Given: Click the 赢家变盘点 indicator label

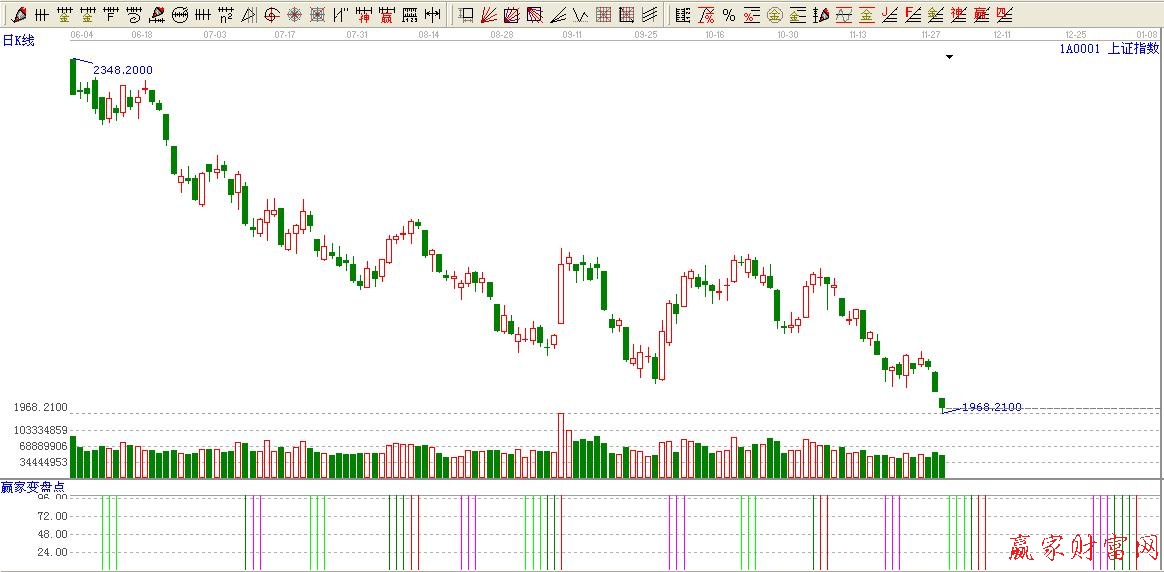Looking at the screenshot, I should (33, 487).
